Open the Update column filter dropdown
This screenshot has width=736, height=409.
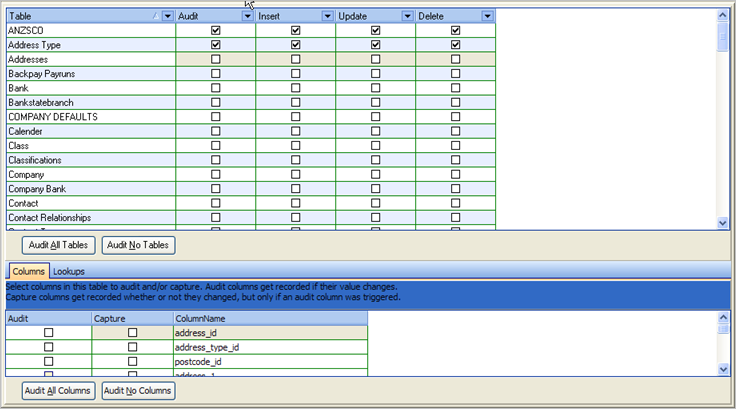407,16
